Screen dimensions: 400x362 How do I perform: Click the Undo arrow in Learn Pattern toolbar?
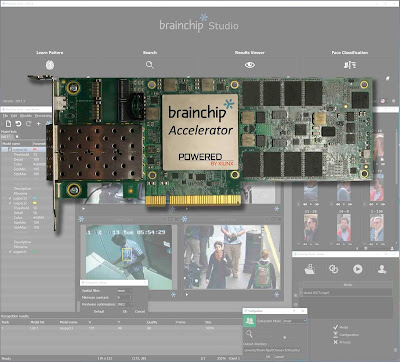(x=18, y=124)
